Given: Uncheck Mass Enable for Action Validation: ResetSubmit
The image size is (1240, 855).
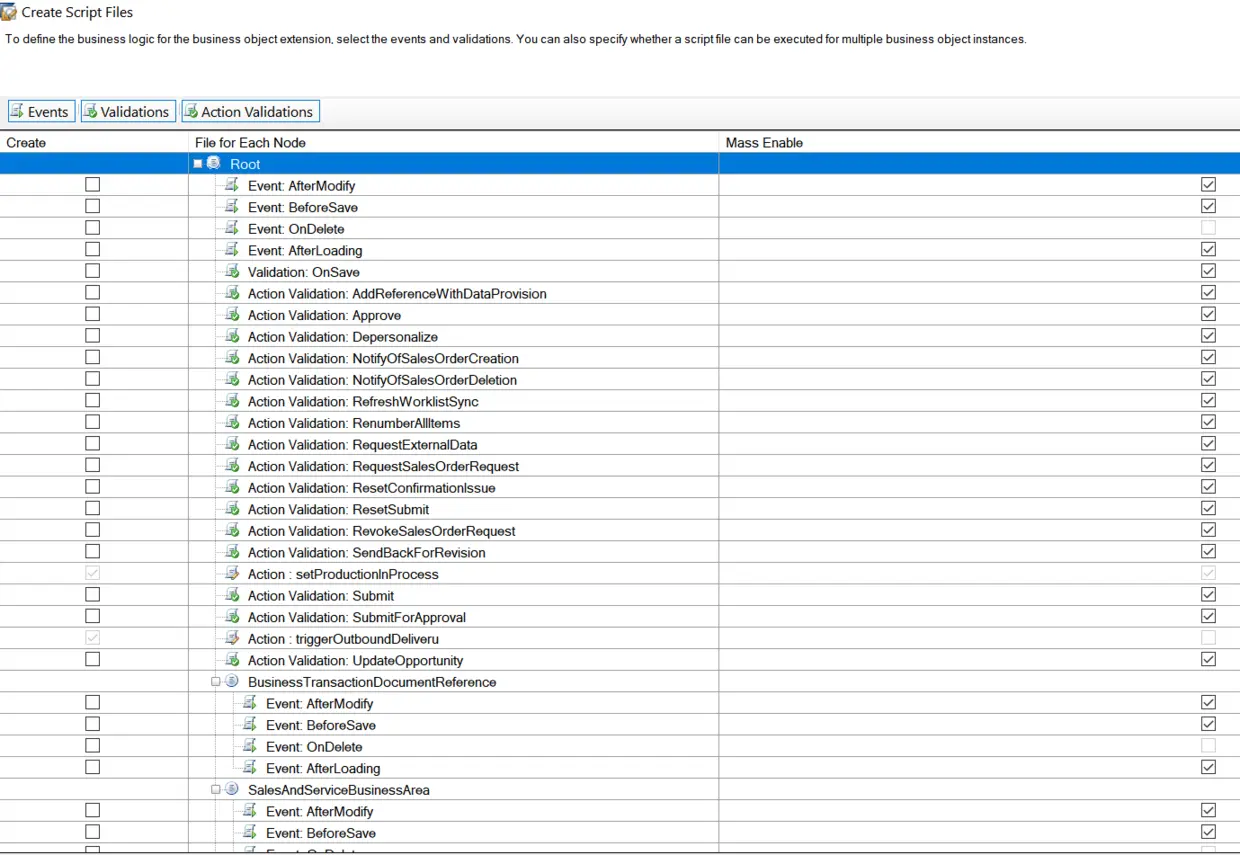Looking at the screenshot, I should click(1208, 509).
